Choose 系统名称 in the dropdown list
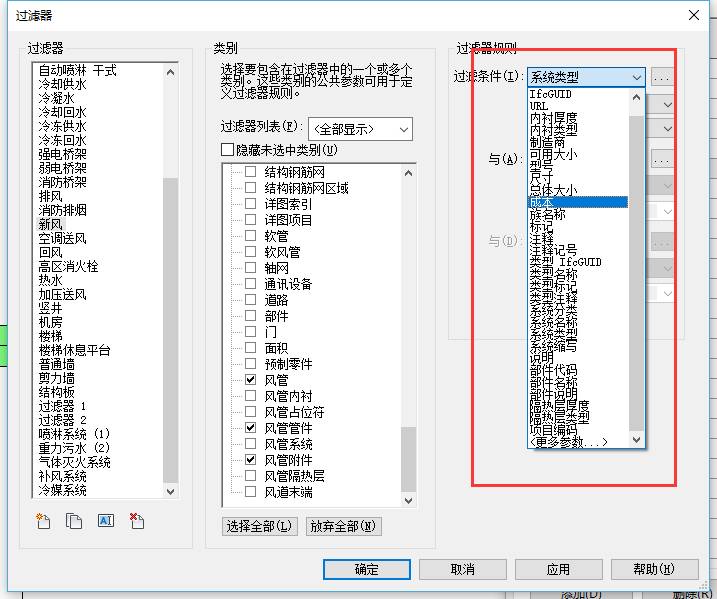Viewport: 717px width, 599px height. pyautogui.click(x=553, y=322)
